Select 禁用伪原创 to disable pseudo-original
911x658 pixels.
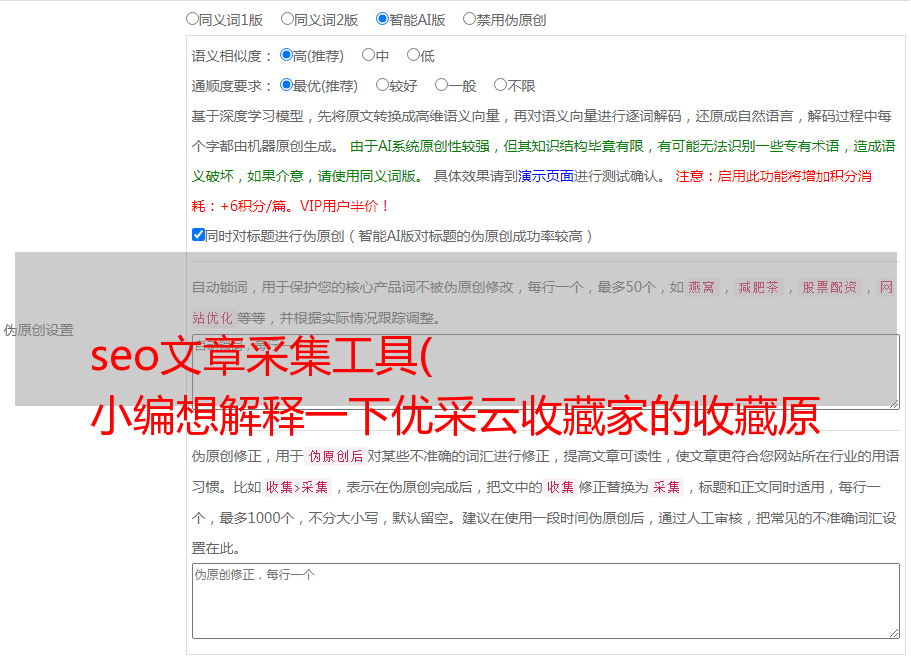pyautogui.click(x=469, y=19)
